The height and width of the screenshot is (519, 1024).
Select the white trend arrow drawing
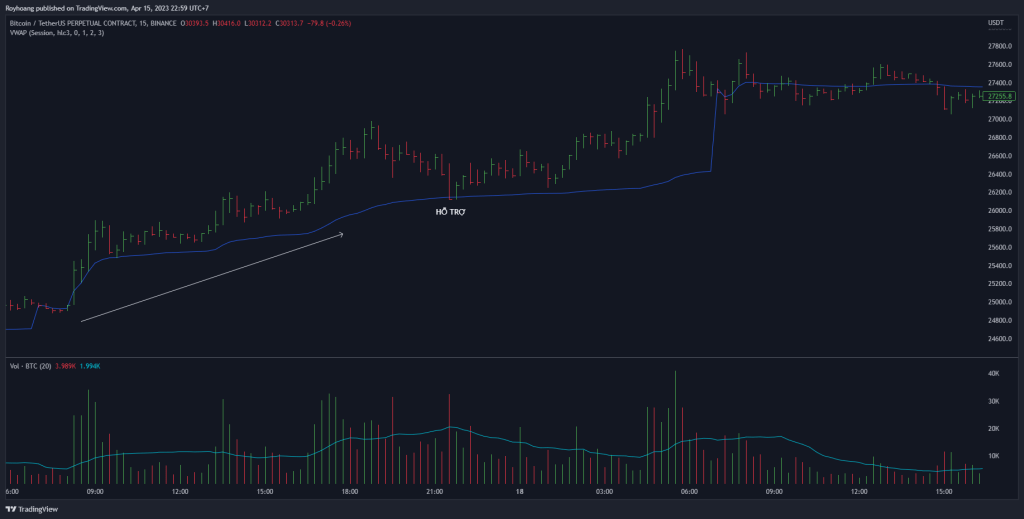click(x=212, y=277)
